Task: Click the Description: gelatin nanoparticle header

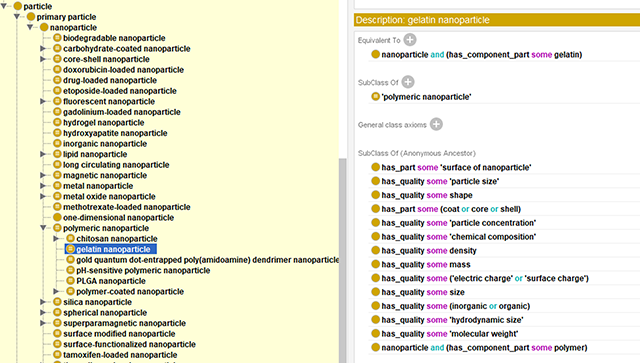Action: point(497,20)
